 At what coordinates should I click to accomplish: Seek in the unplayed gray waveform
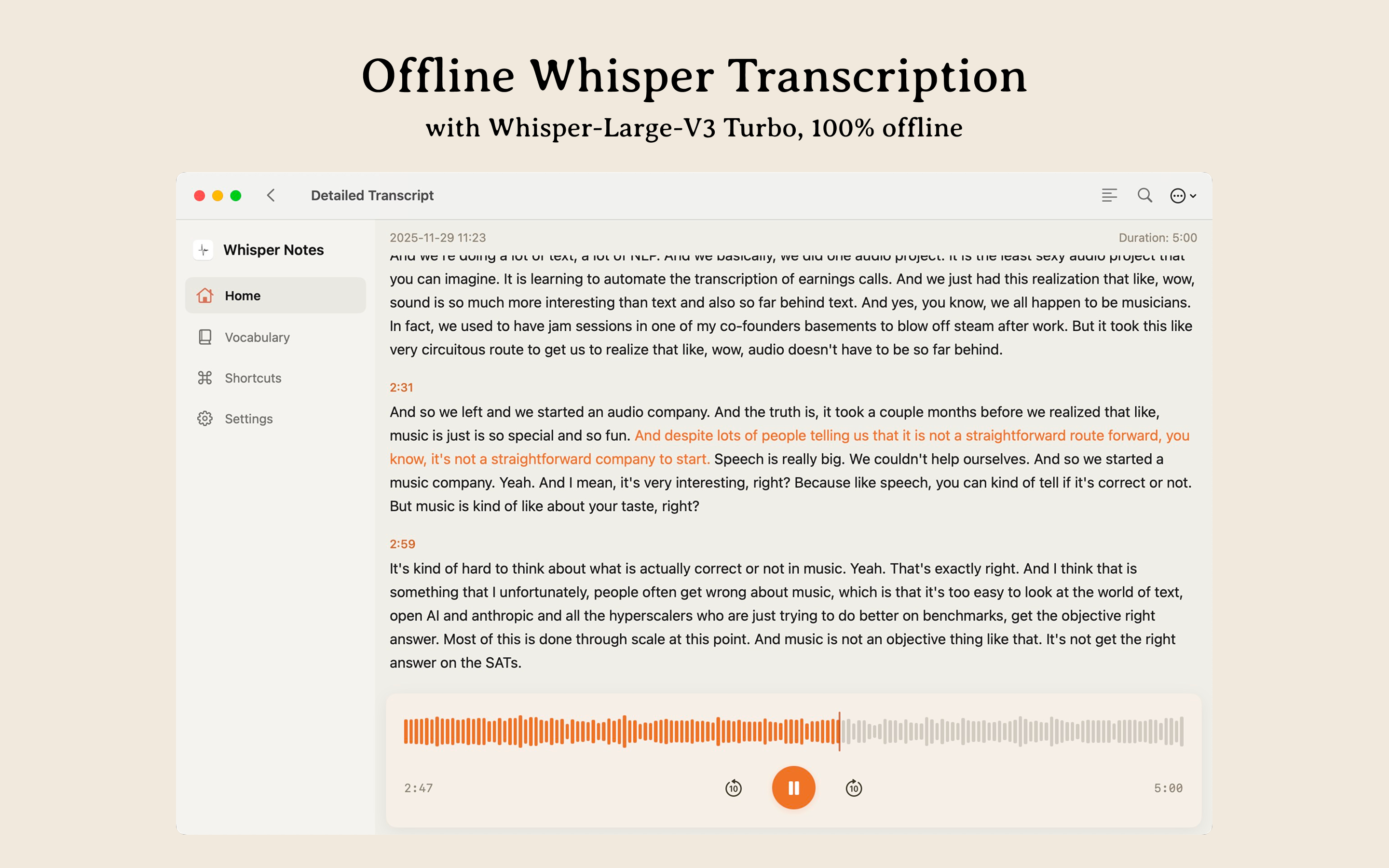1013,731
